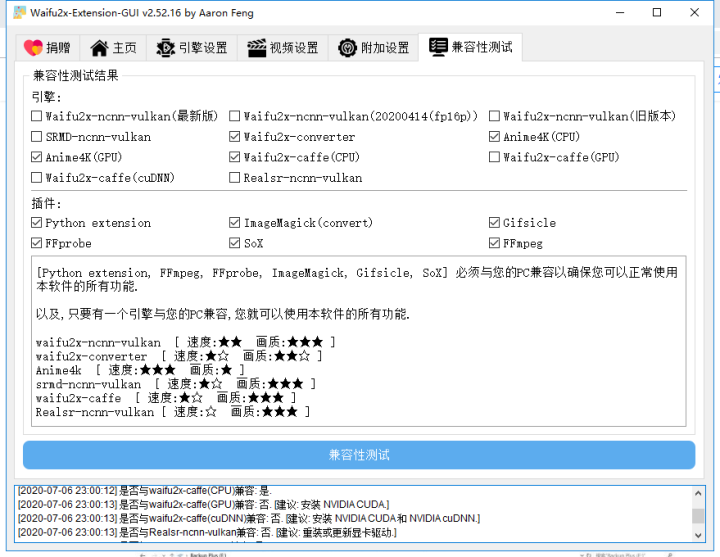The width and height of the screenshot is (720, 557).
Task: Click the heart icon on the 捐赠 tab
Action: (33, 47)
